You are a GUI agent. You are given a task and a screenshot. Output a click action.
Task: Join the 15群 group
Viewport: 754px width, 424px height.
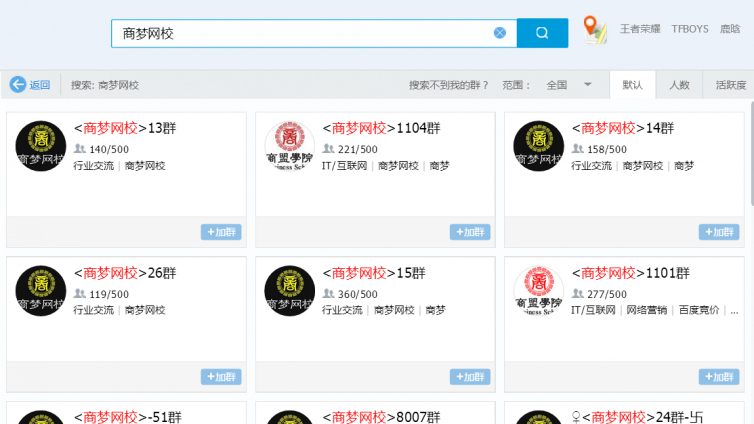[x=470, y=377]
